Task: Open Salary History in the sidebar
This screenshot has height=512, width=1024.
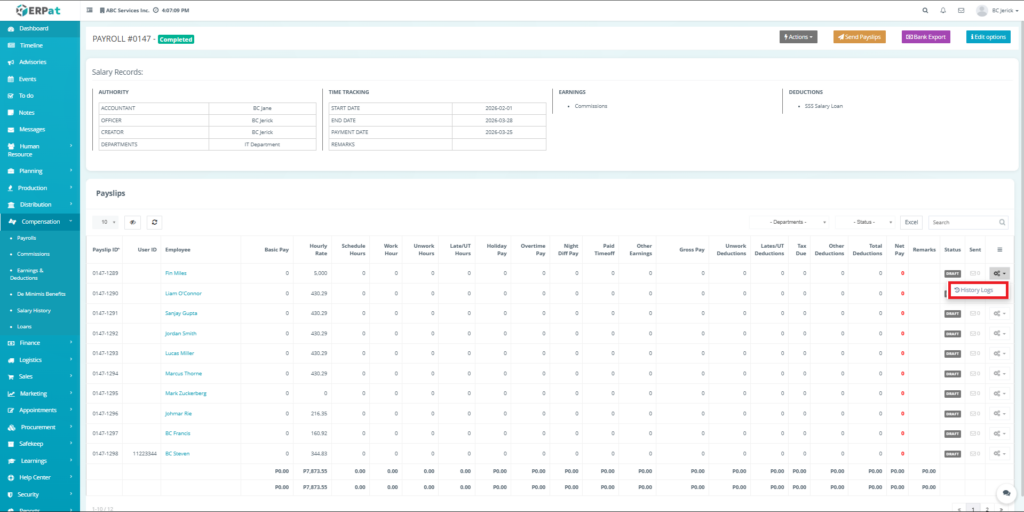Action: (x=34, y=310)
